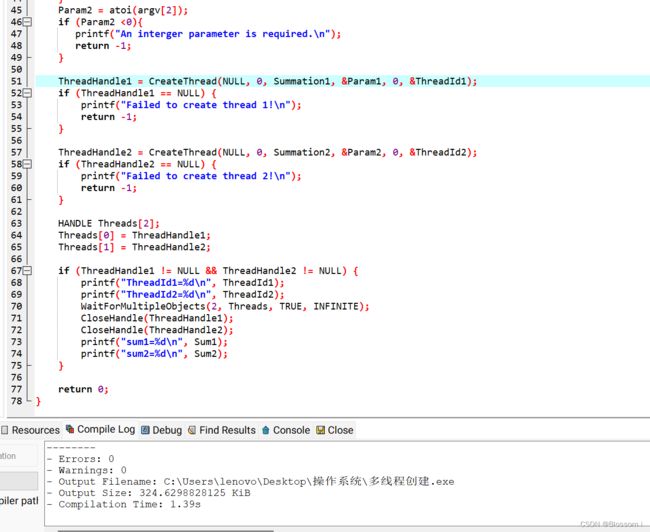The width and height of the screenshot is (650, 532).
Task: Collapse the fold at line 58
Action: pos(27,164)
